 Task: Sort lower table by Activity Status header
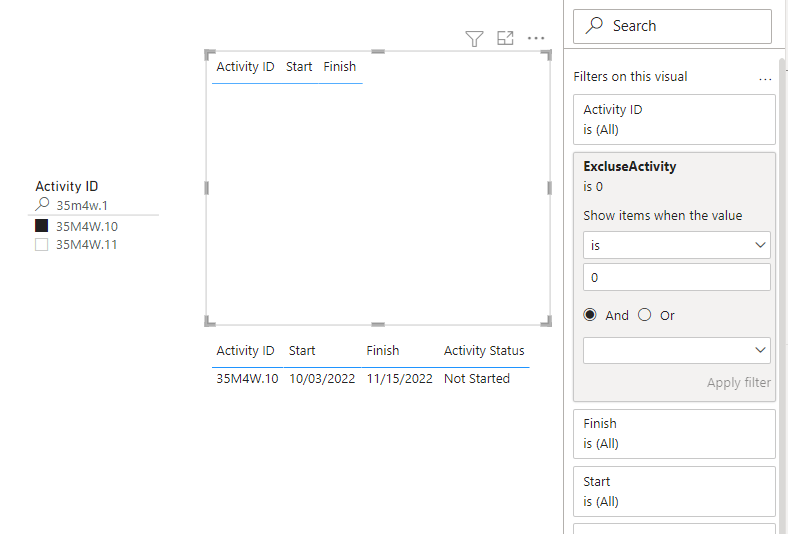point(484,351)
